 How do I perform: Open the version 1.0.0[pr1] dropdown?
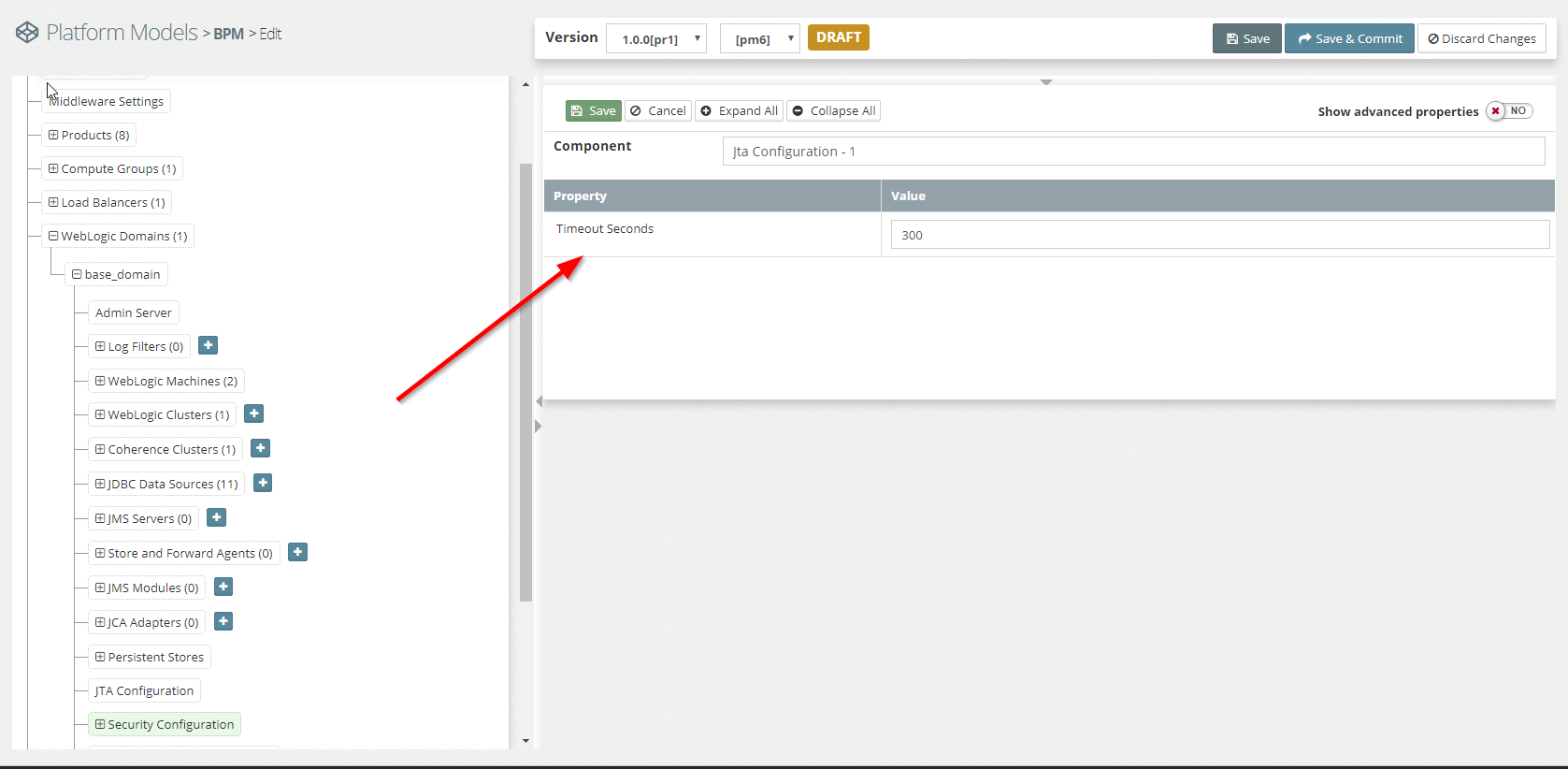point(656,39)
